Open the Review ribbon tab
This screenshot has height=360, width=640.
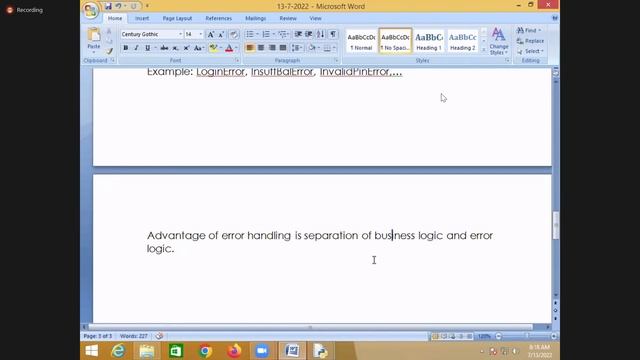(288, 18)
